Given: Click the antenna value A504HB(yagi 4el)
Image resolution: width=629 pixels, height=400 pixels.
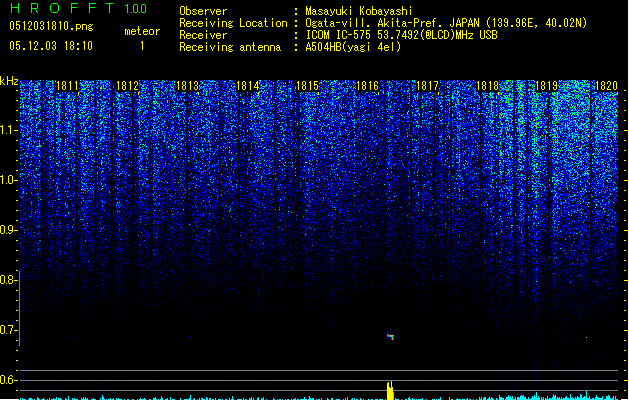Looking at the screenshot, I should 353,47.
